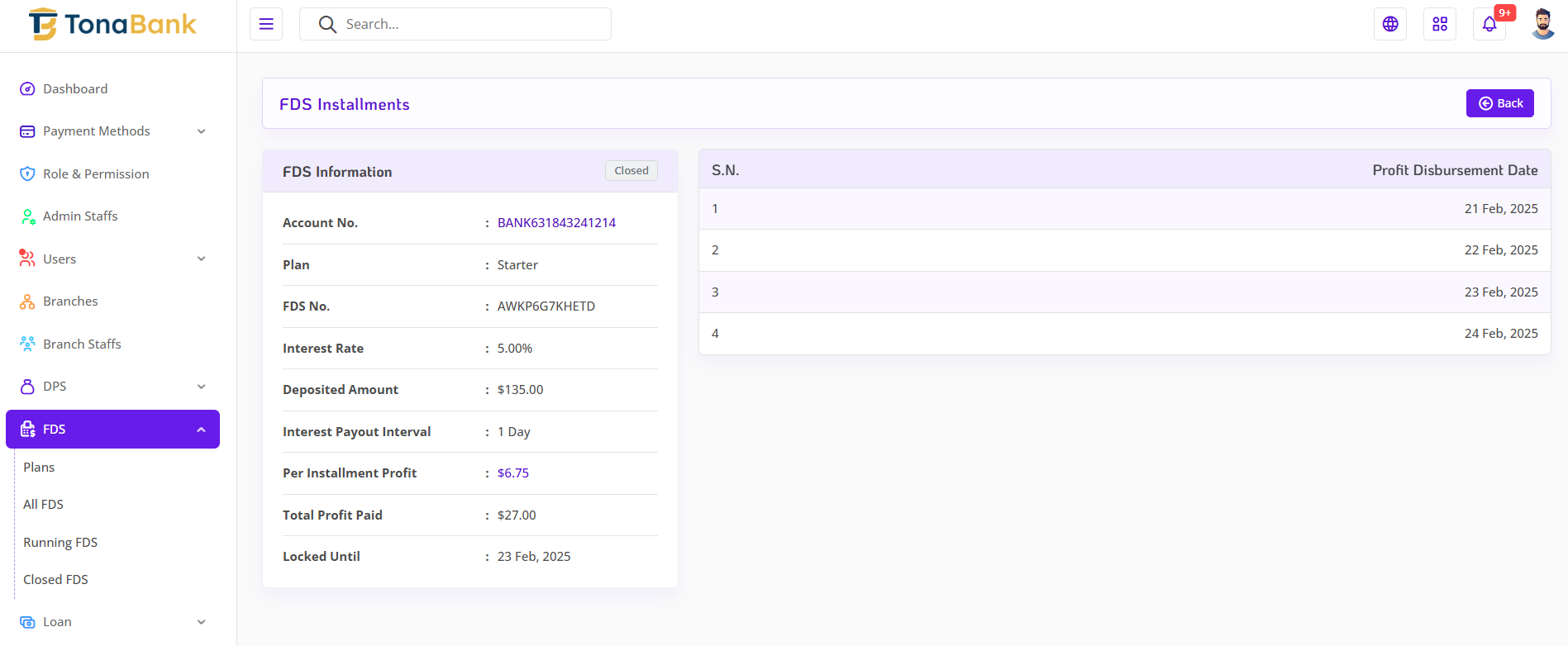1568x646 pixels.
Task: Open the FDS Plans submenu item
Action: click(39, 468)
